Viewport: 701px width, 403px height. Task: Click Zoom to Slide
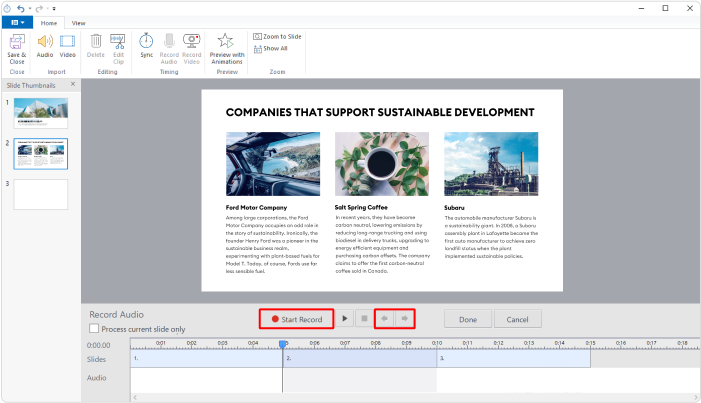coord(277,37)
